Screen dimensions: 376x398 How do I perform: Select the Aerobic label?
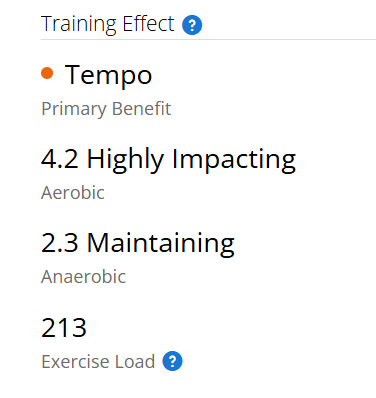[x=73, y=193]
